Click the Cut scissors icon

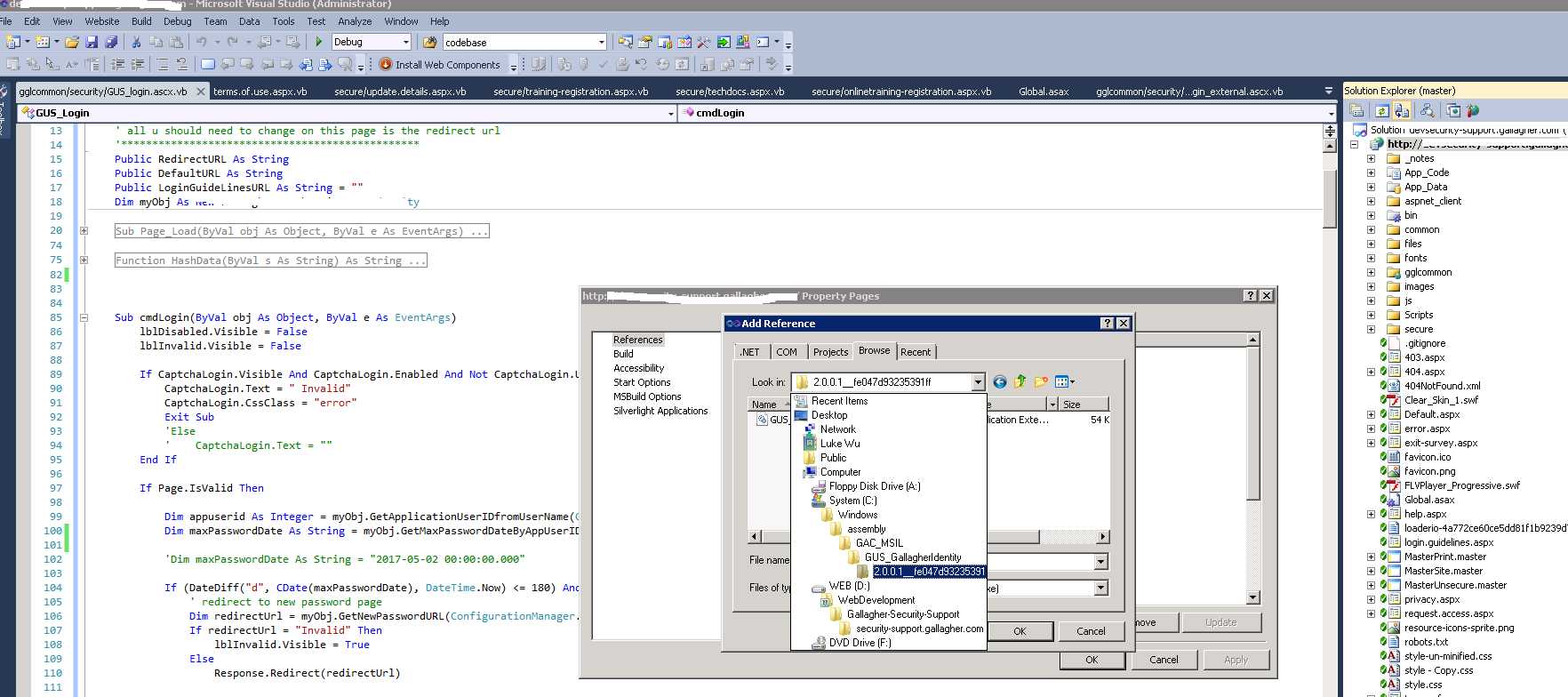click(136, 42)
